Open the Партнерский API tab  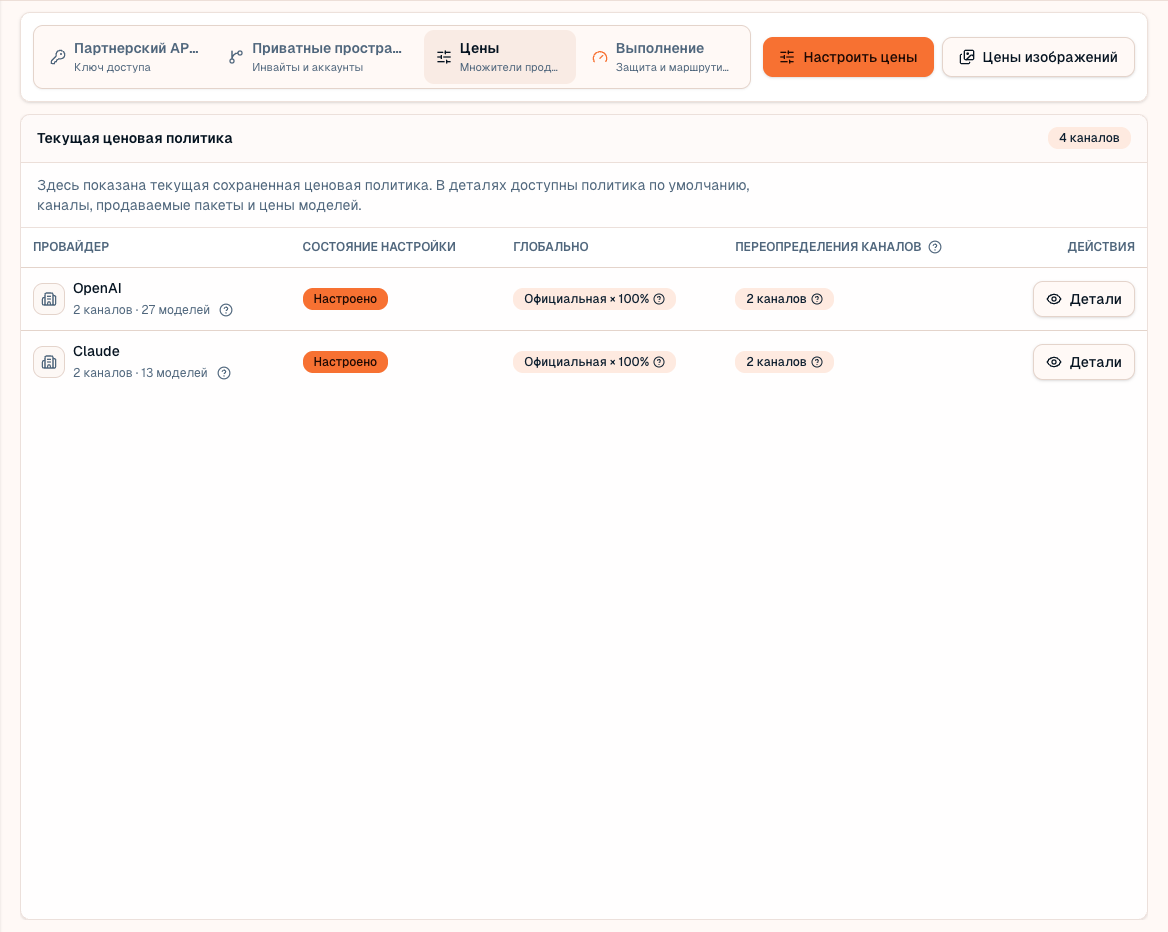(125, 57)
